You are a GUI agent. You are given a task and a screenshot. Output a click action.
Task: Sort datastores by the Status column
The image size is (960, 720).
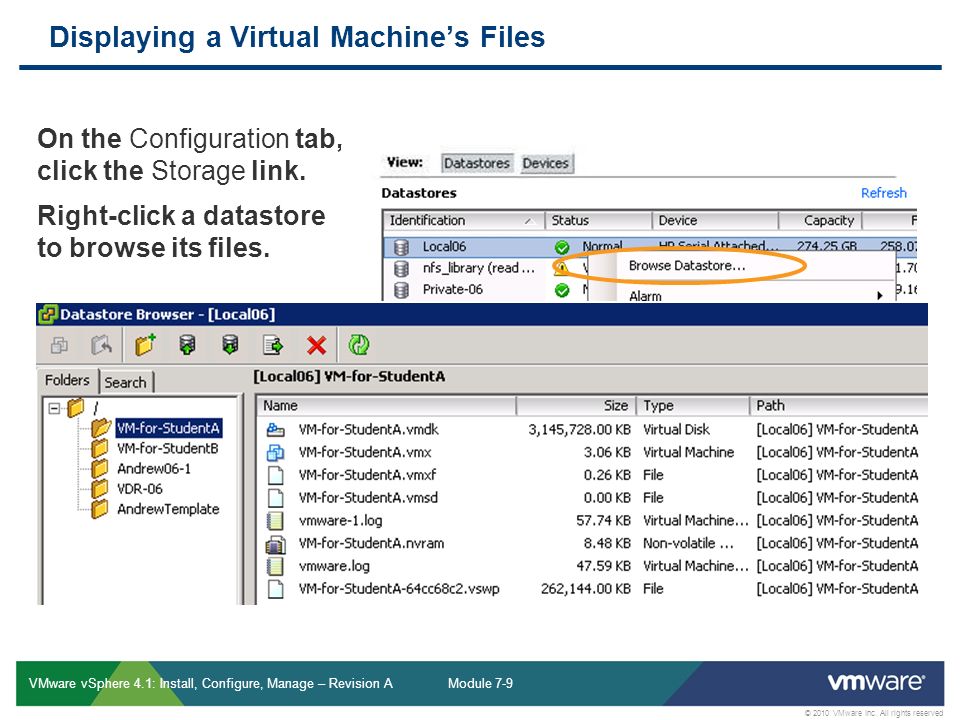click(x=598, y=220)
